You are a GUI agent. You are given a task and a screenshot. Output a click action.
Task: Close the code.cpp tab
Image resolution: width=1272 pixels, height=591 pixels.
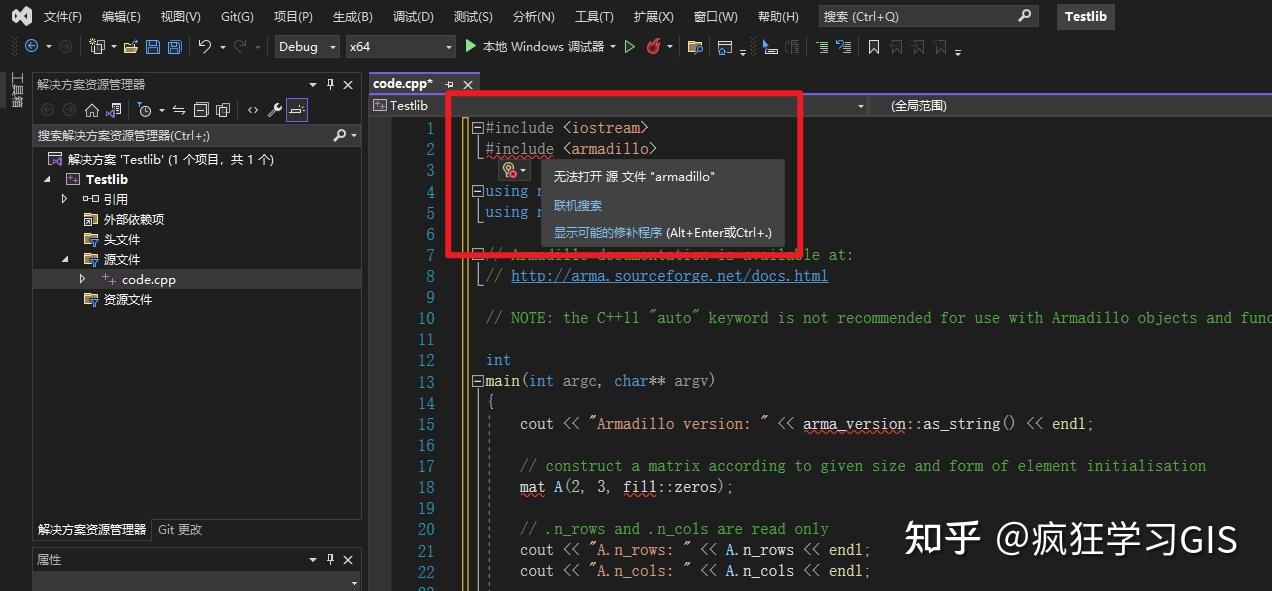(x=467, y=84)
